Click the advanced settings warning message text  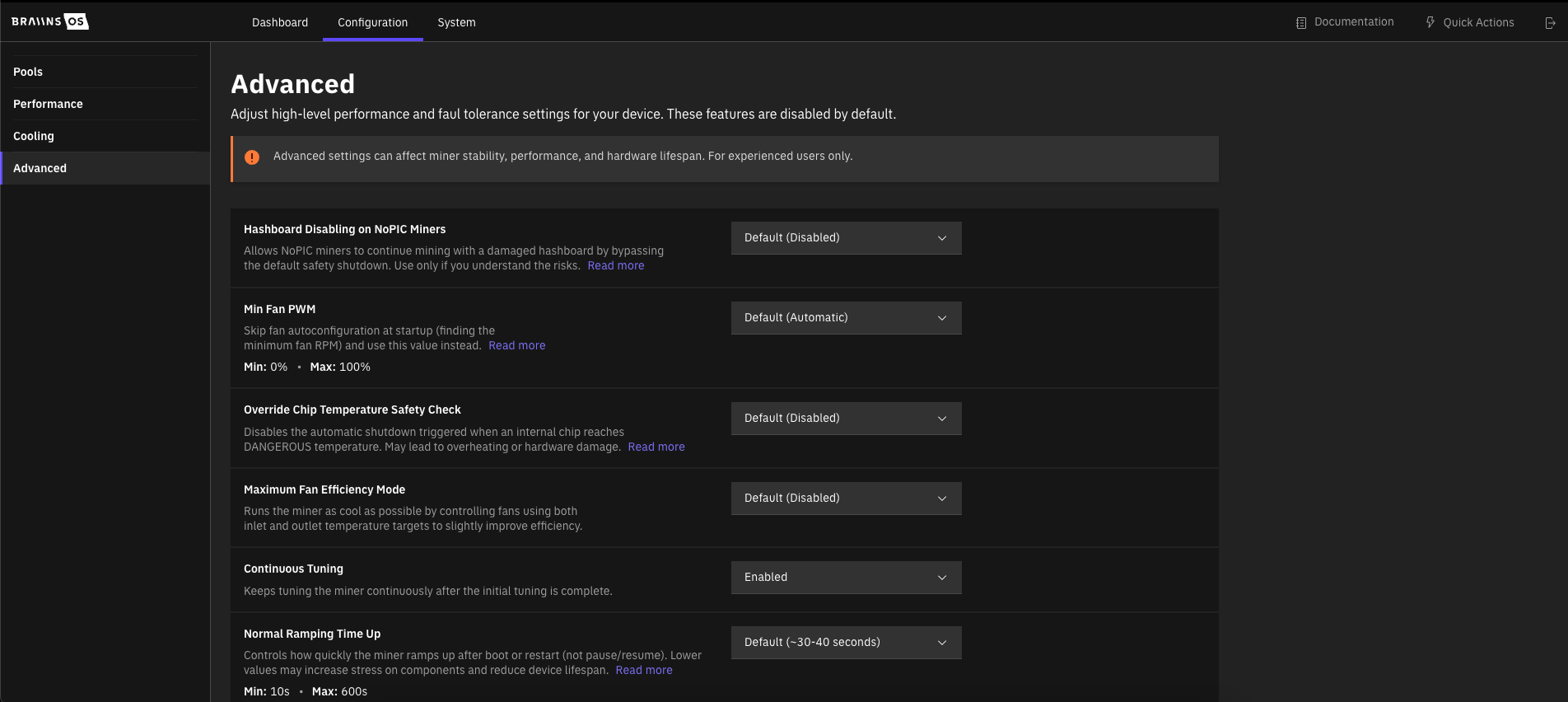pyautogui.click(x=562, y=156)
